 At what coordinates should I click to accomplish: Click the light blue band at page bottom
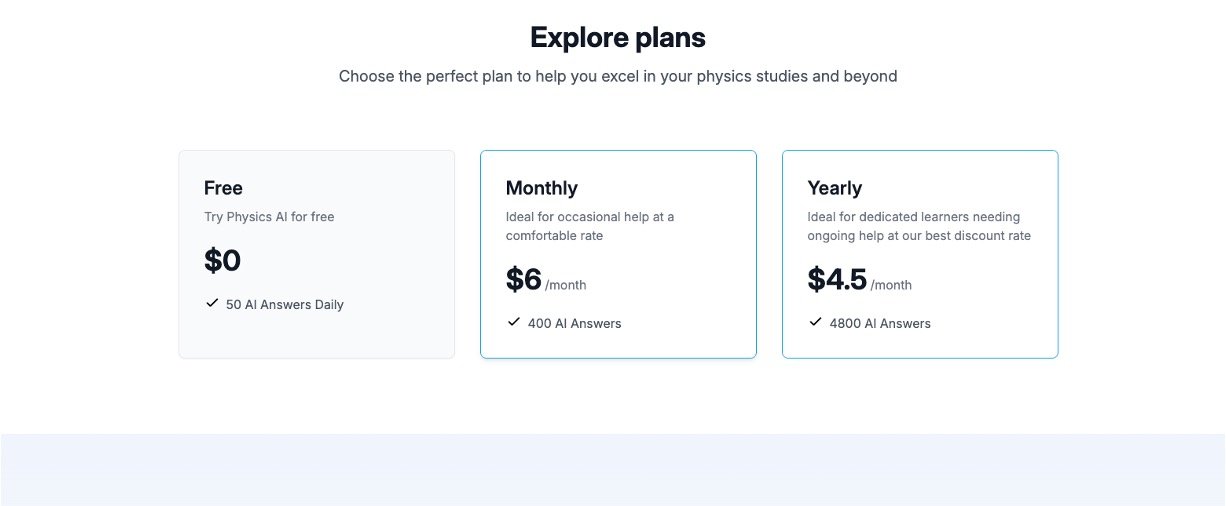coord(613,469)
